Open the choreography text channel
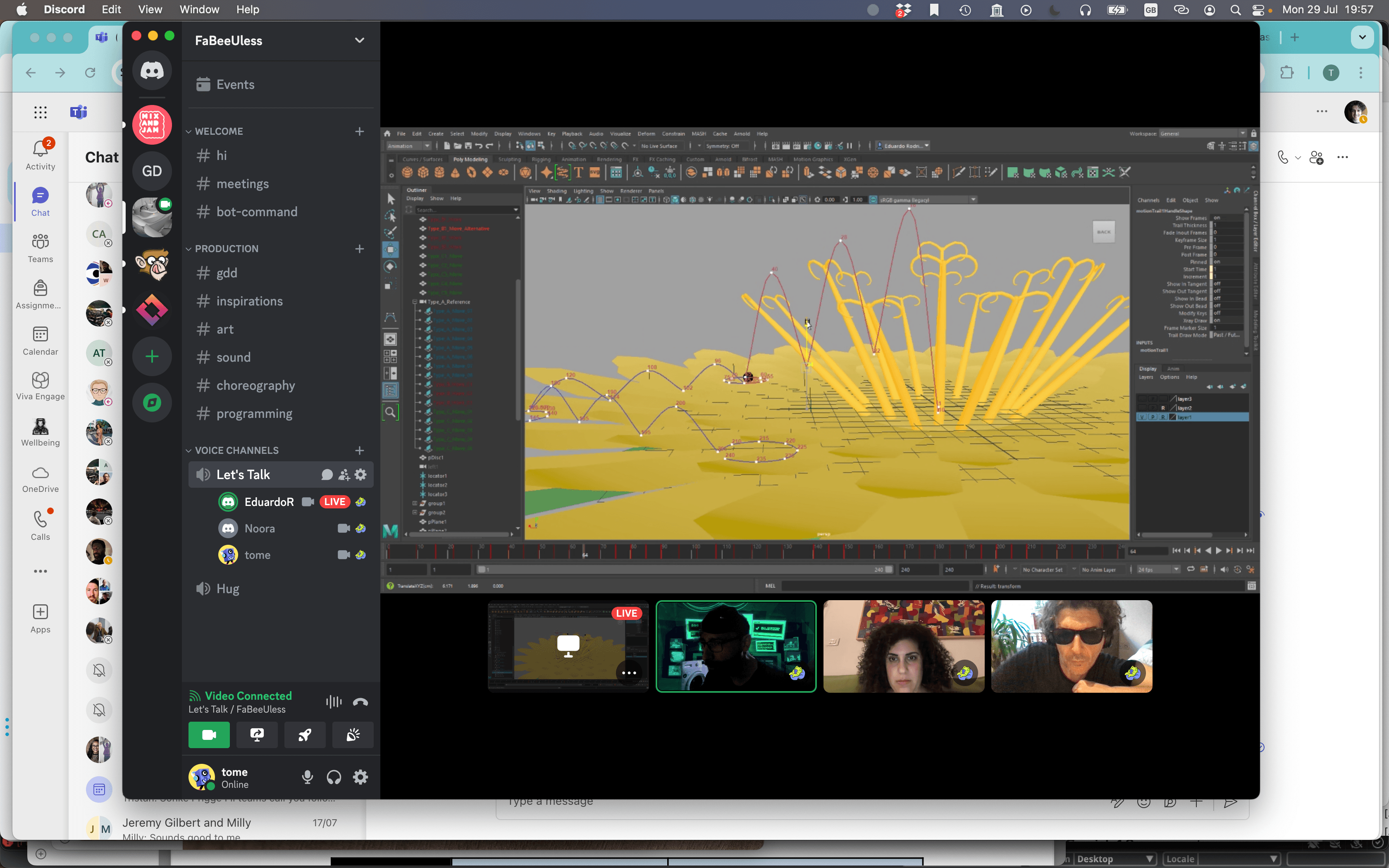1389x868 pixels. click(x=255, y=385)
